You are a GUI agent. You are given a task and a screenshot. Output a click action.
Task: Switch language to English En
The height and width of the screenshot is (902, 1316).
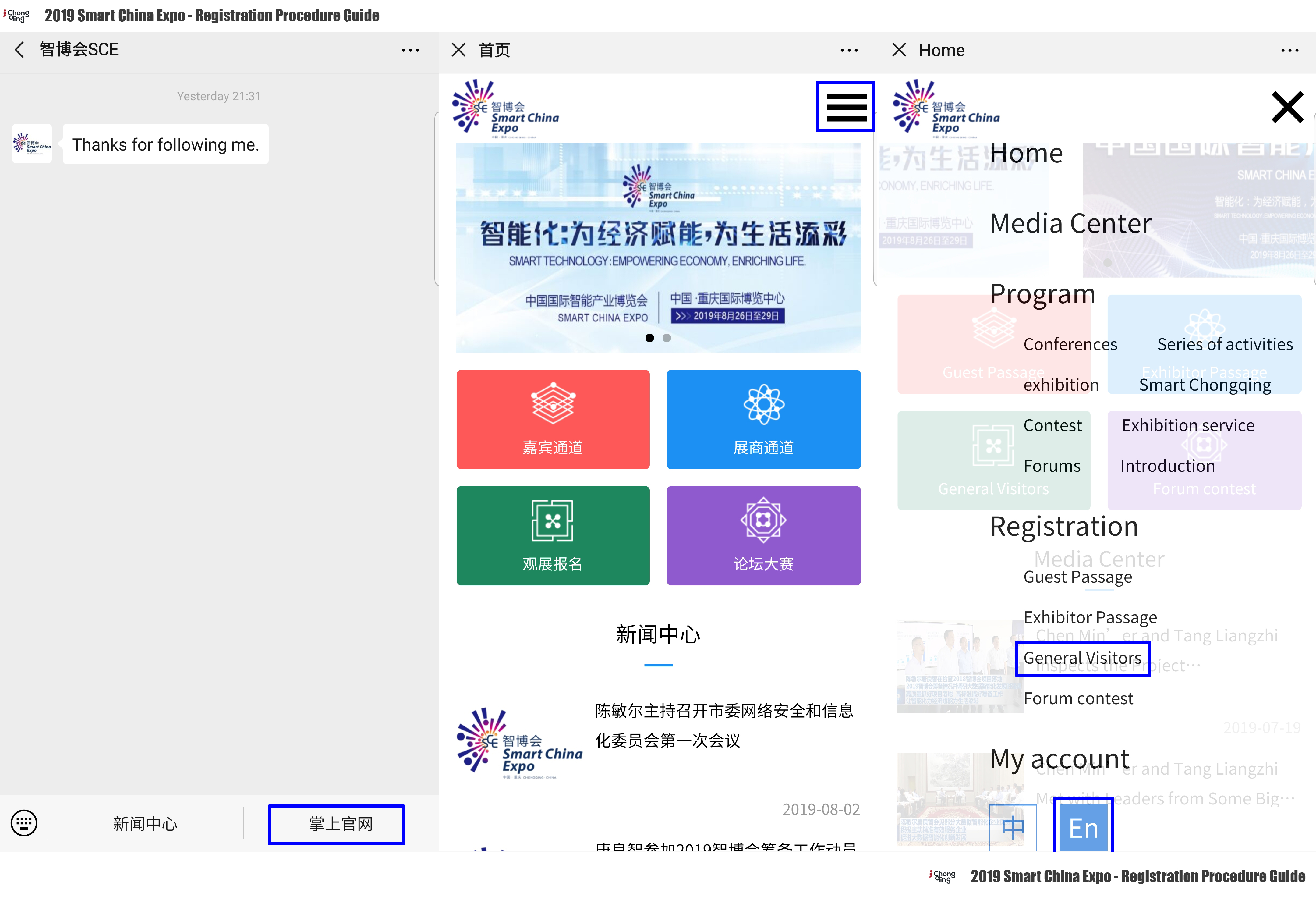pyautogui.click(x=1083, y=828)
